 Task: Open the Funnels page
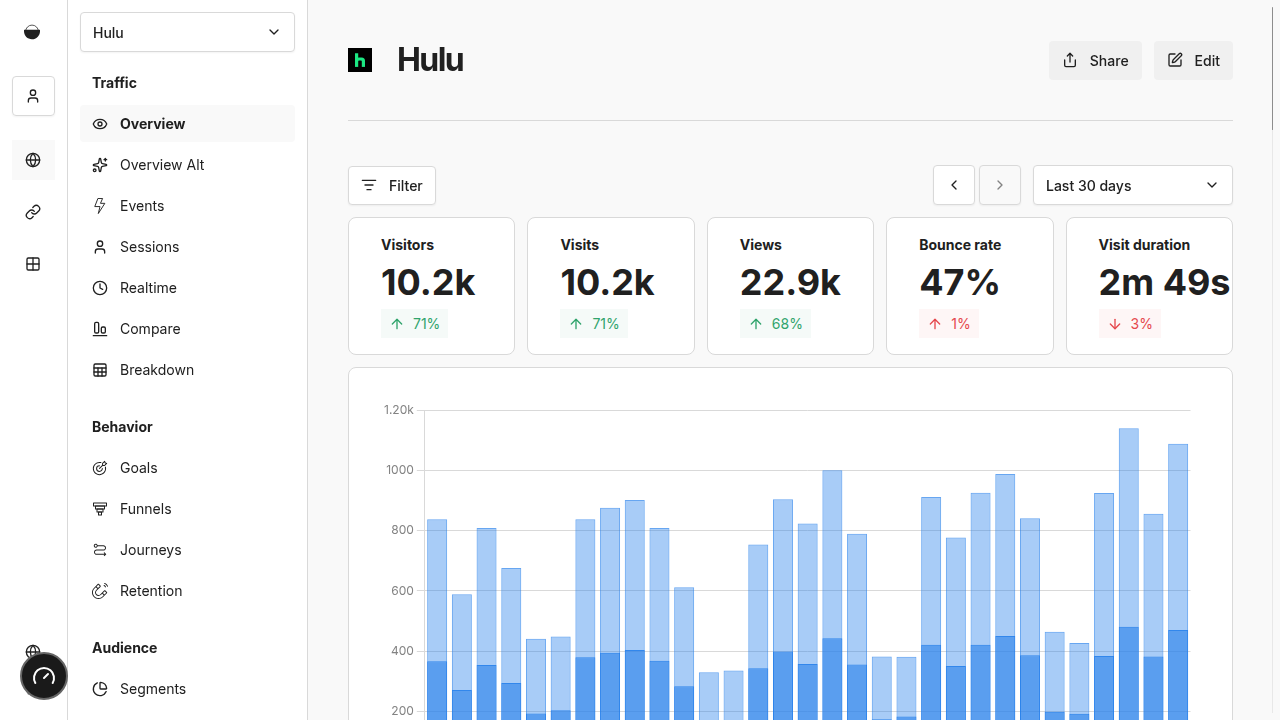[x=146, y=509]
